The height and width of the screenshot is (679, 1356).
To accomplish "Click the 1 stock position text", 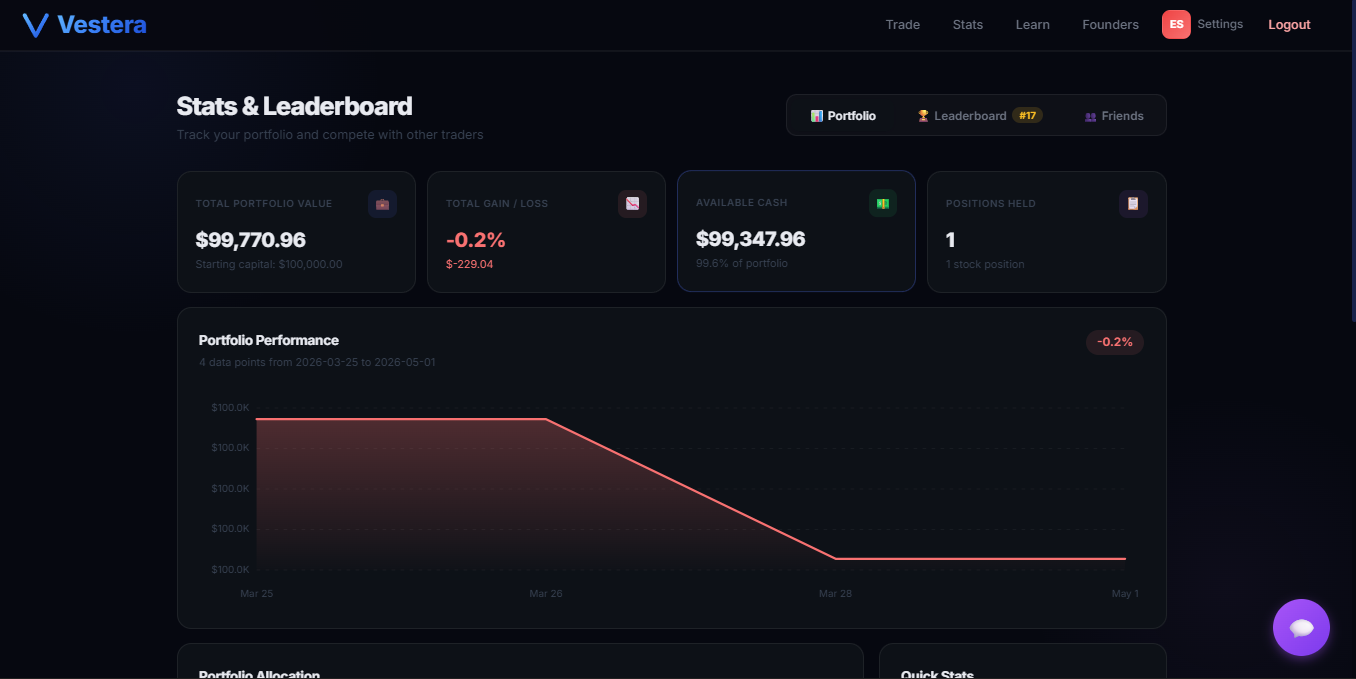I will [x=985, y=264].
